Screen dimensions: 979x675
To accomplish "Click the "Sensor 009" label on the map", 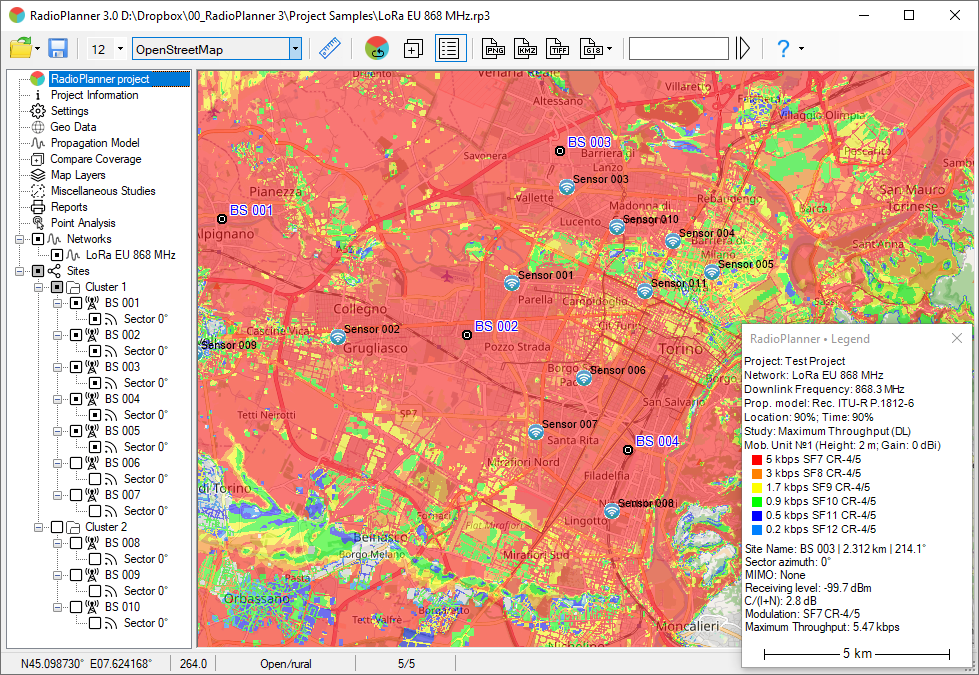I will pos(229,345).
